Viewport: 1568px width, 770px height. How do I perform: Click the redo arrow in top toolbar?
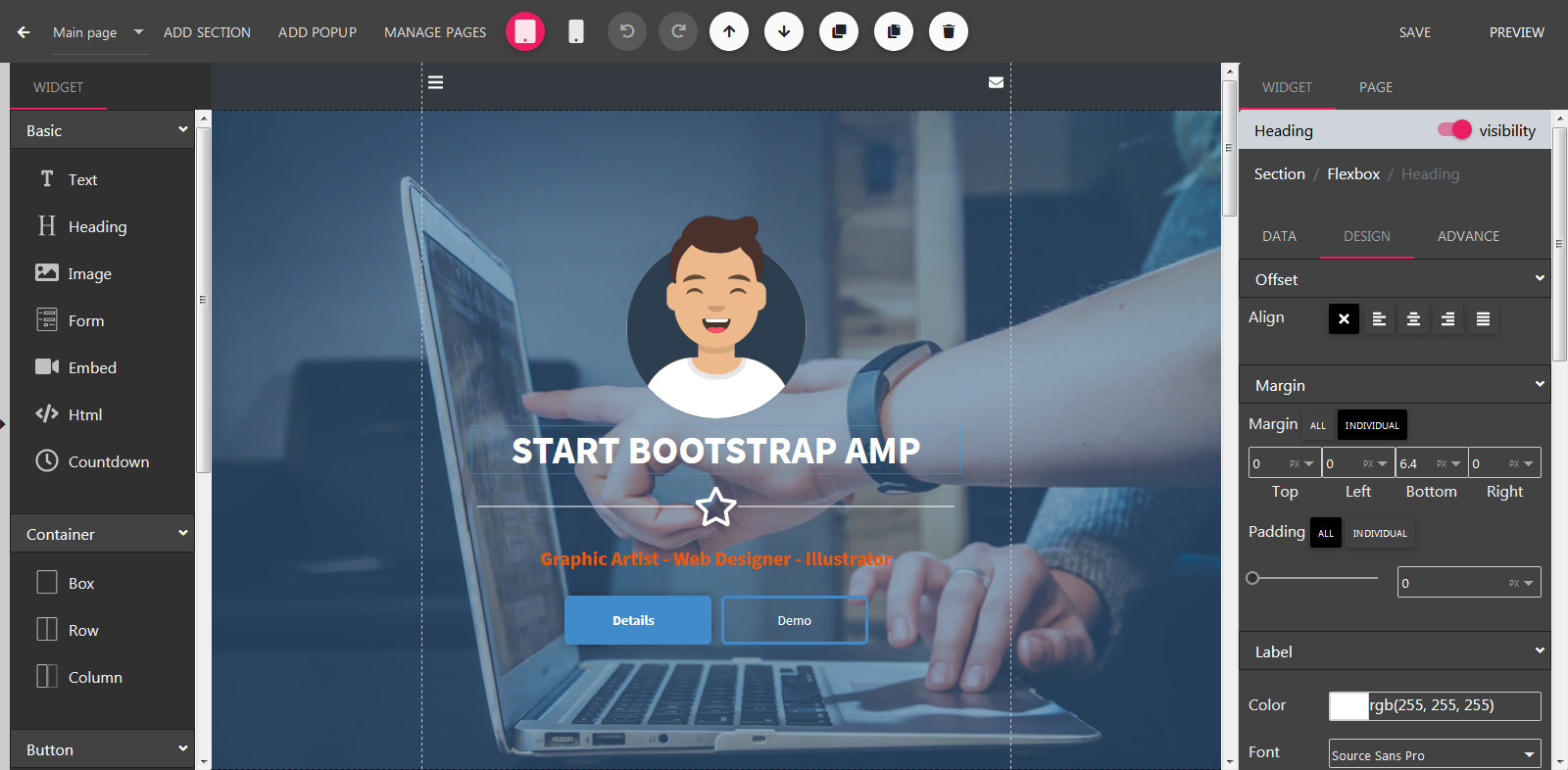tap(678, 31)
